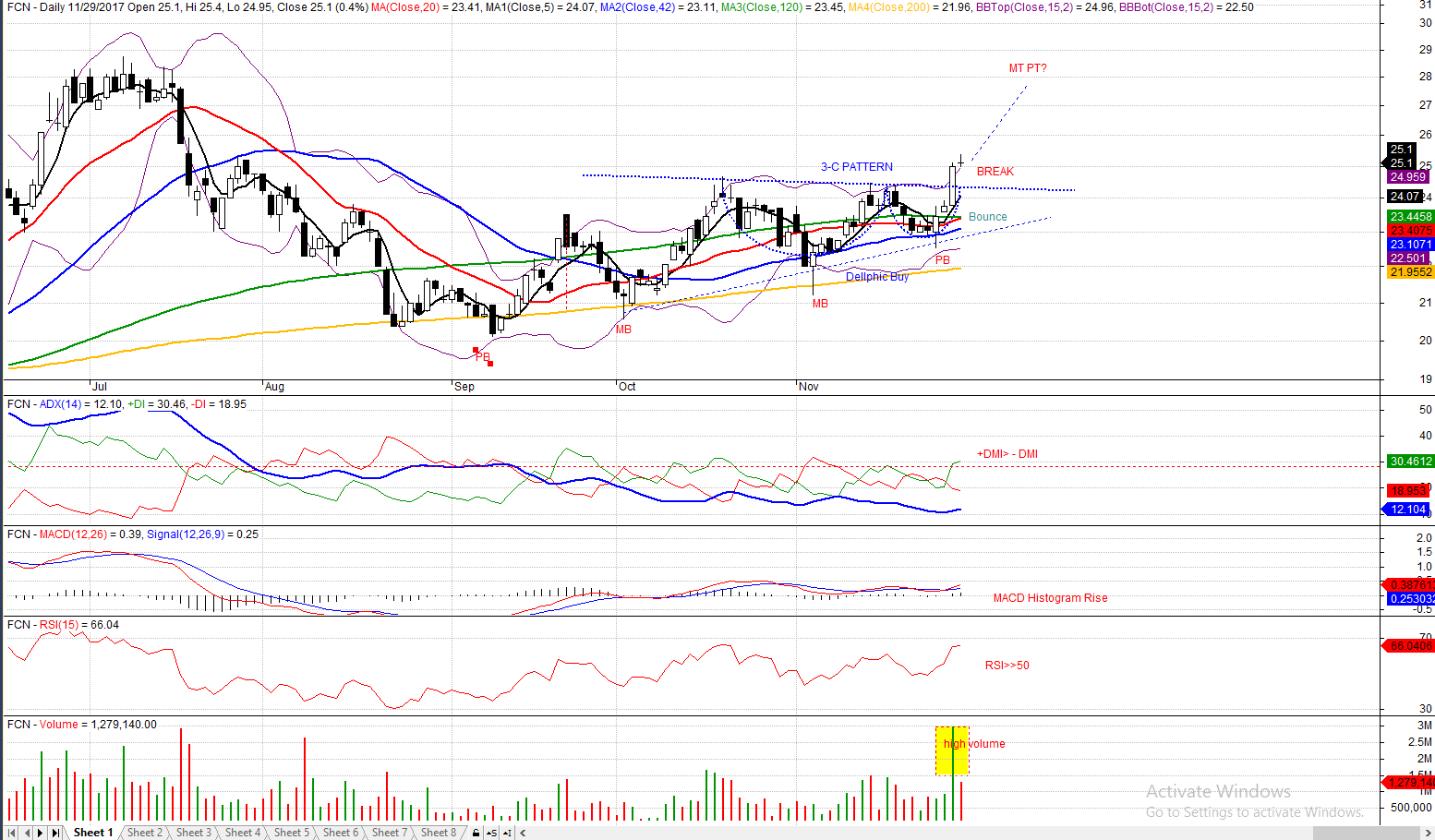Toggle the interval link 'I' icon
Screen dimensions: 1435x840
coord(507,833)
